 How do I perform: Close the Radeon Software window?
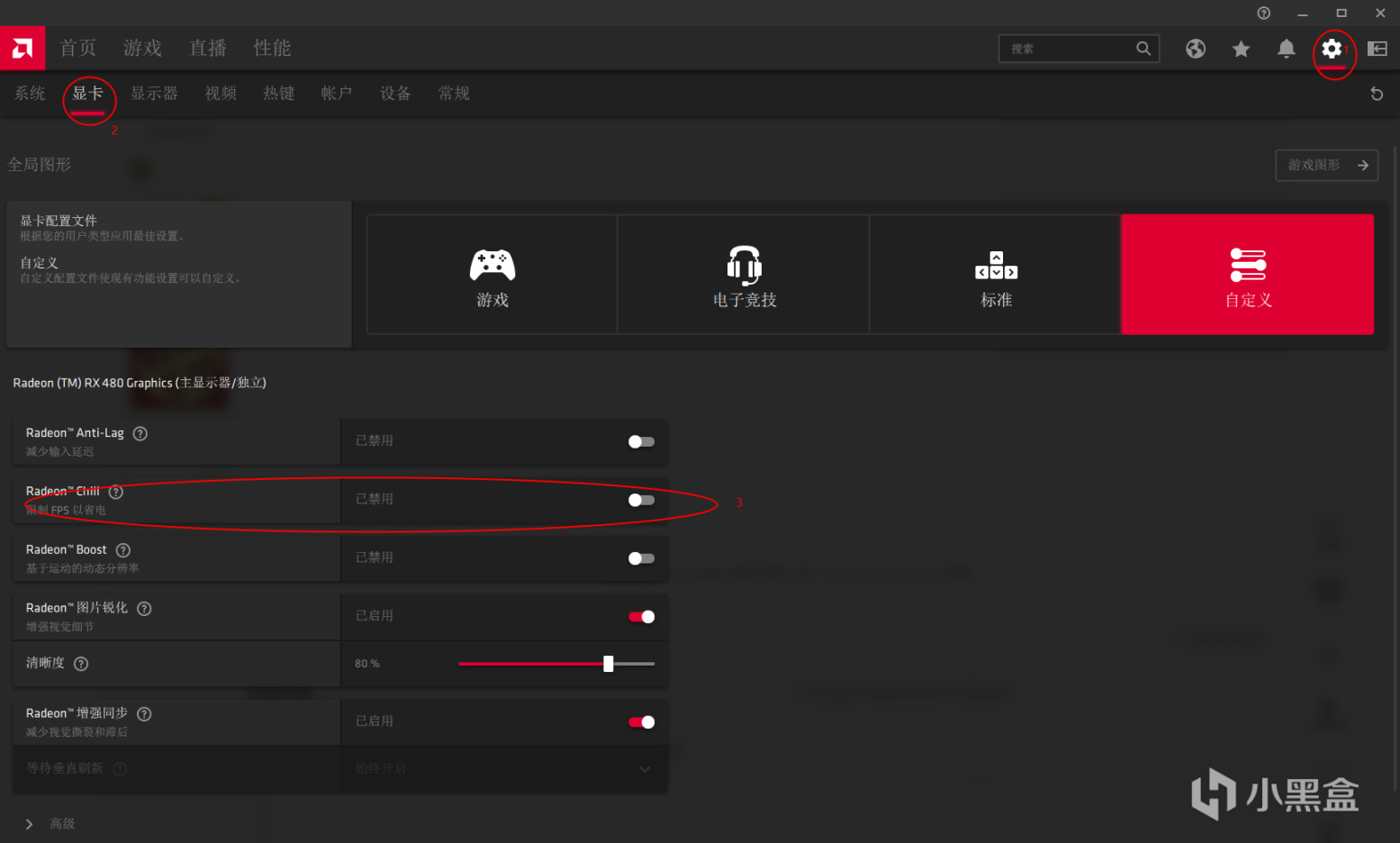pyautogui.click(x=1380, y=13)
